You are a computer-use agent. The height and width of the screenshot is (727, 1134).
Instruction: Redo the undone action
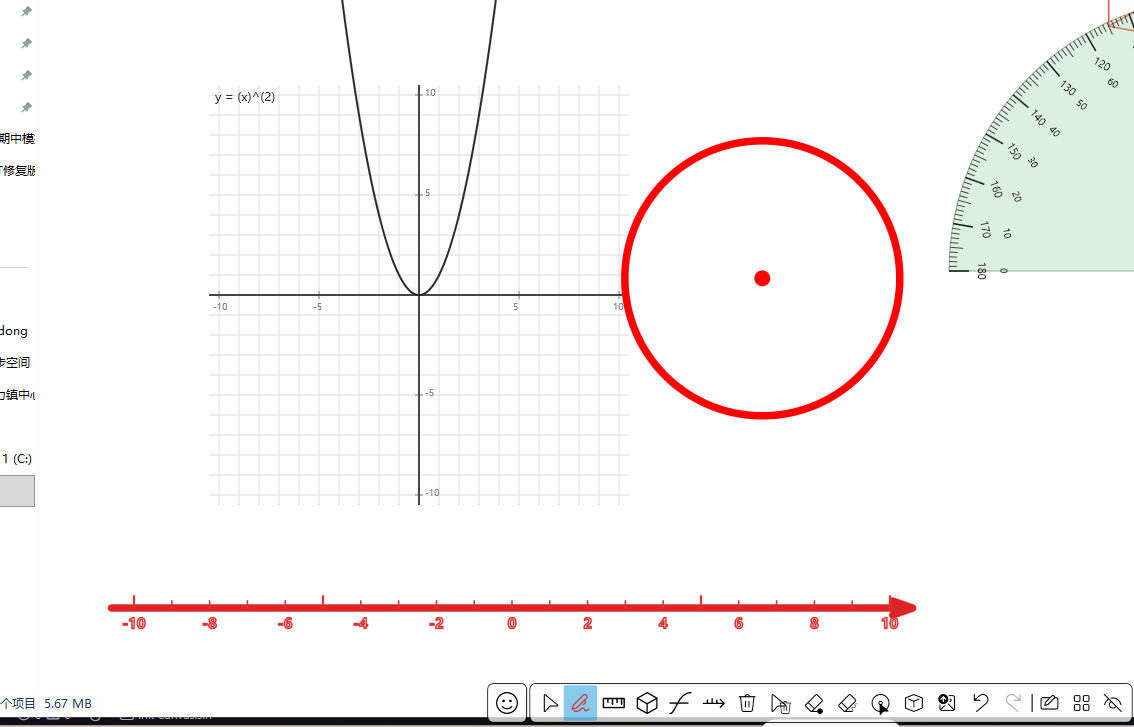point(1013,702)
